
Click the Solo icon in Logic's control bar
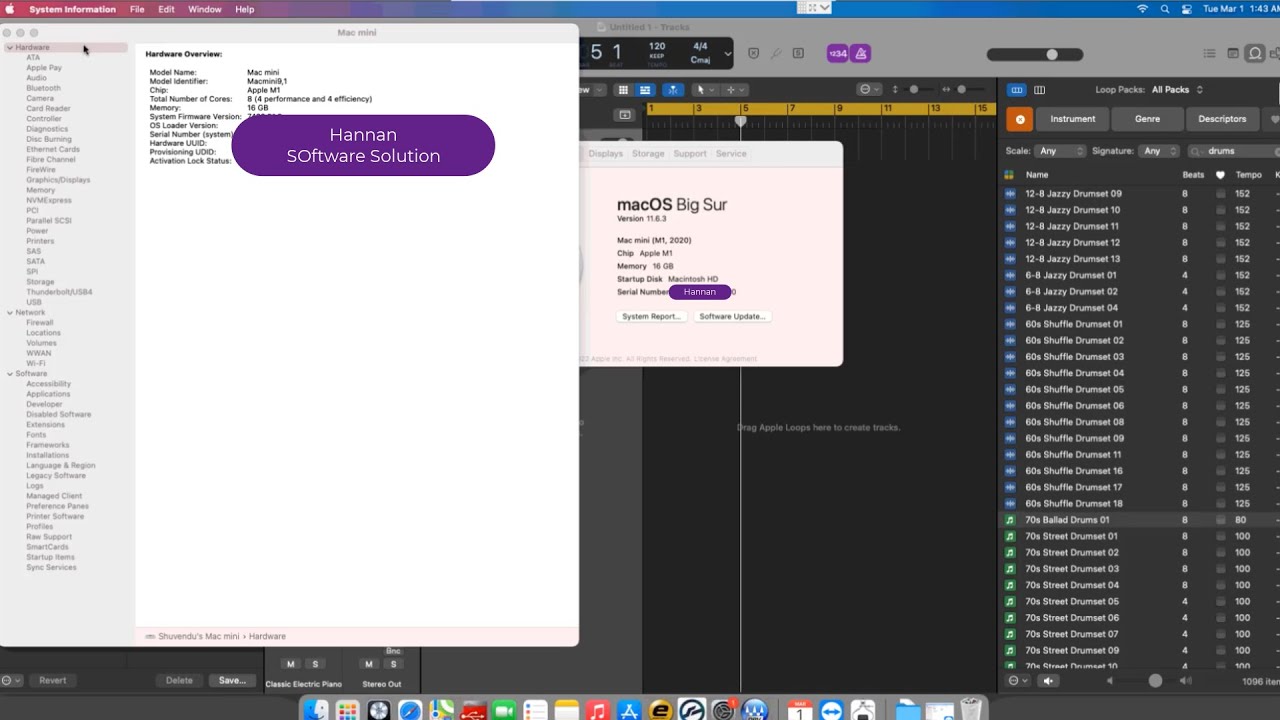[800, 53]
